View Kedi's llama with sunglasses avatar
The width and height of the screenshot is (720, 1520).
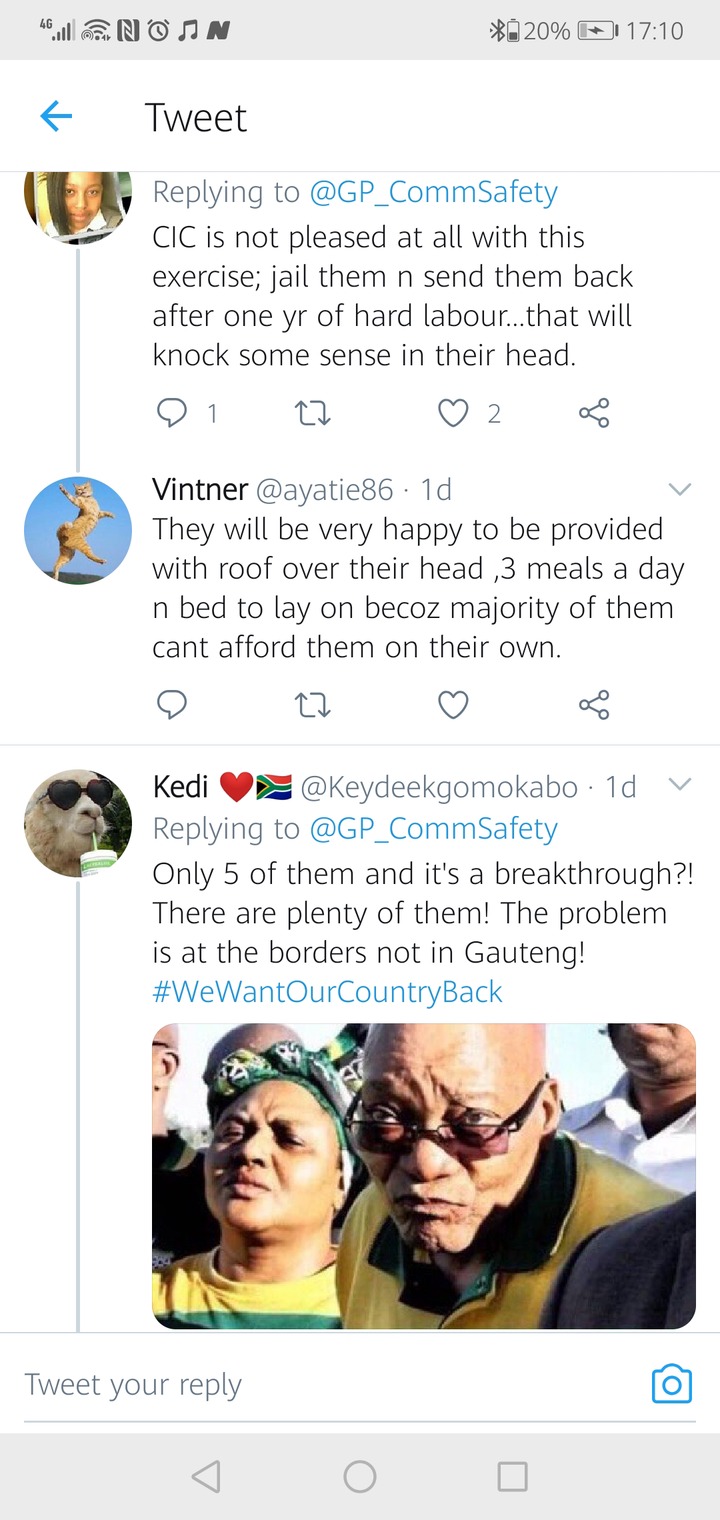pos(78,823)
